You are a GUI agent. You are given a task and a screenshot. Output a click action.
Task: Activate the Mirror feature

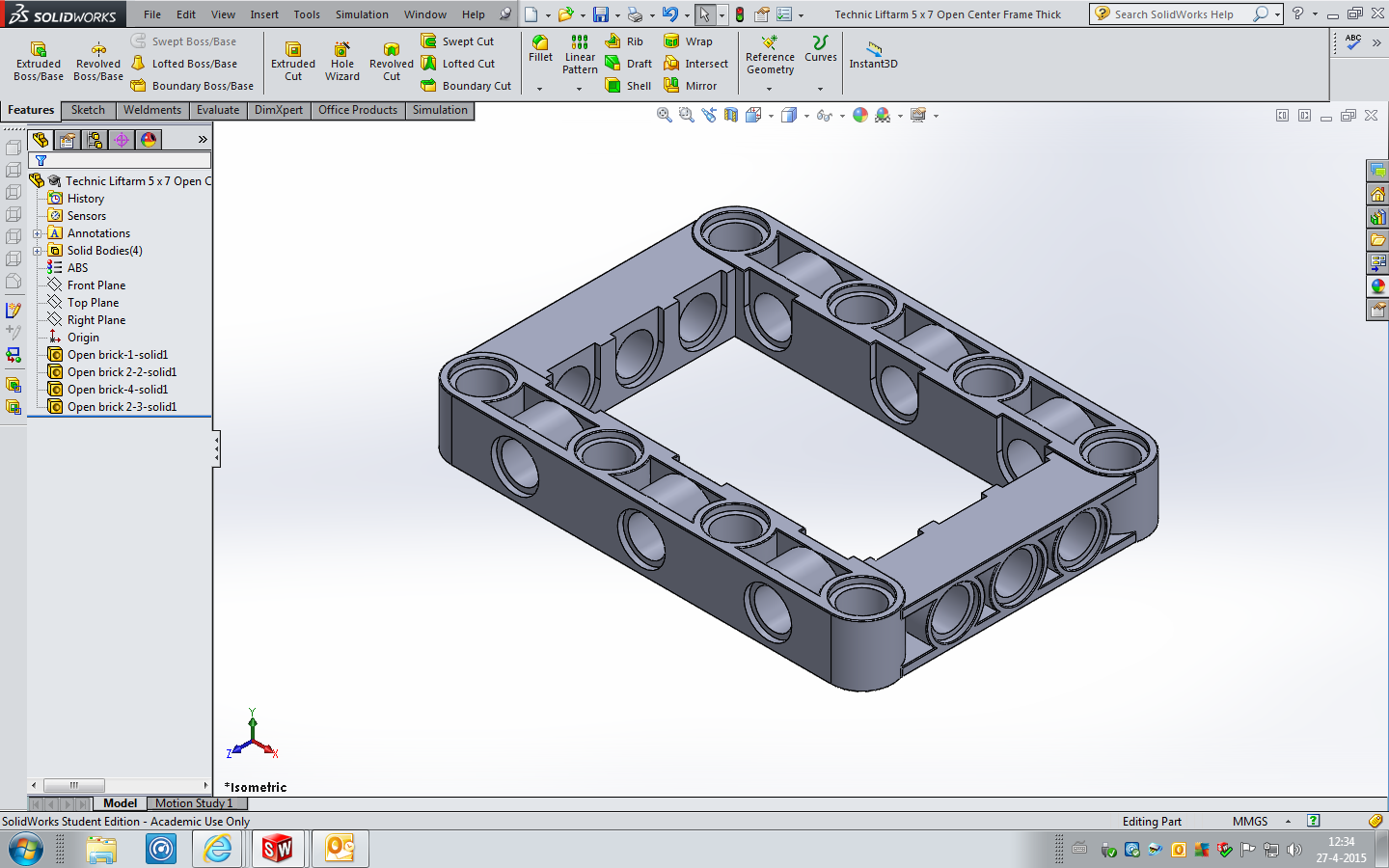pos(691,86)
